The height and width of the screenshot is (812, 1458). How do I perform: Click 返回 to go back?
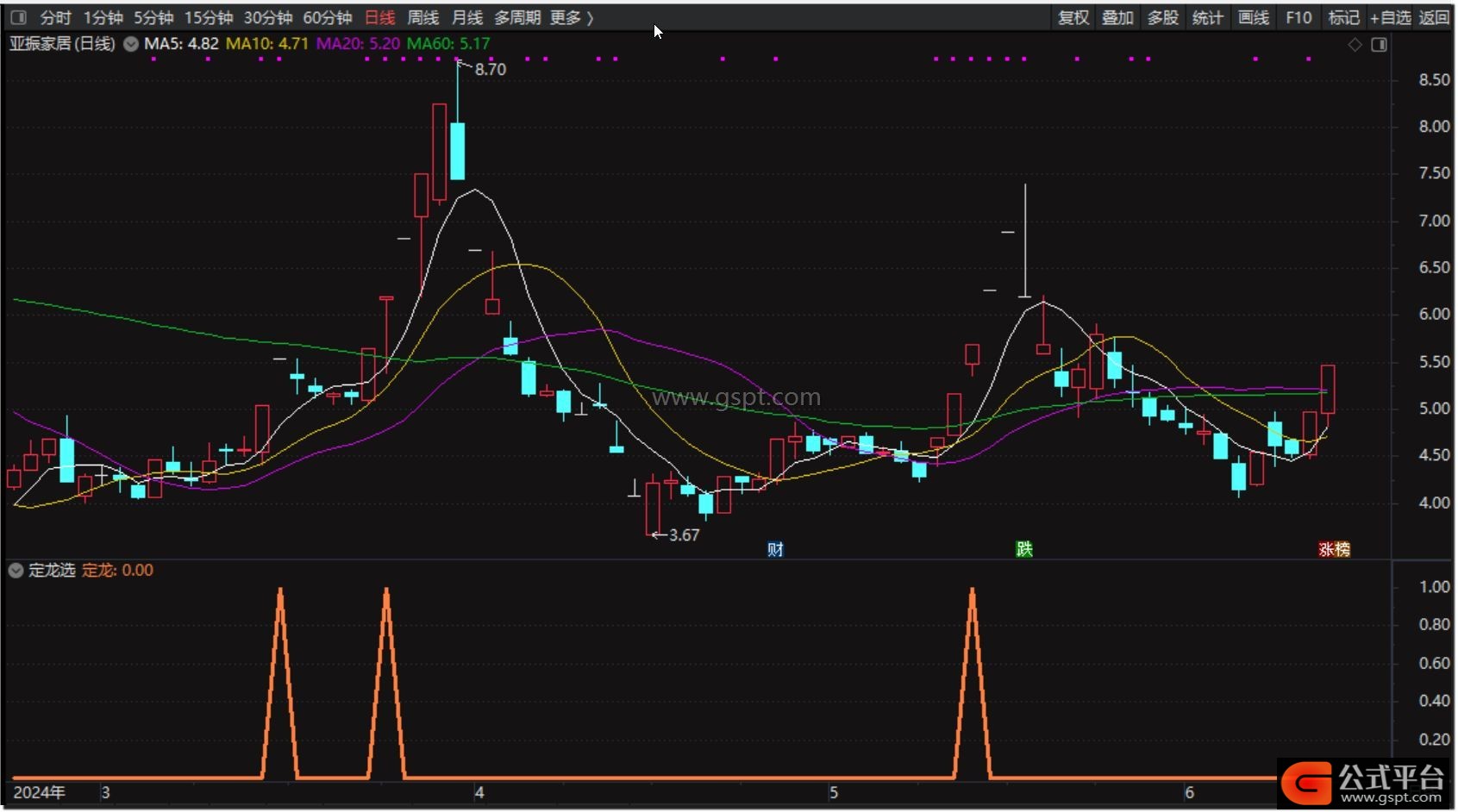click(x=1434, y=17)
